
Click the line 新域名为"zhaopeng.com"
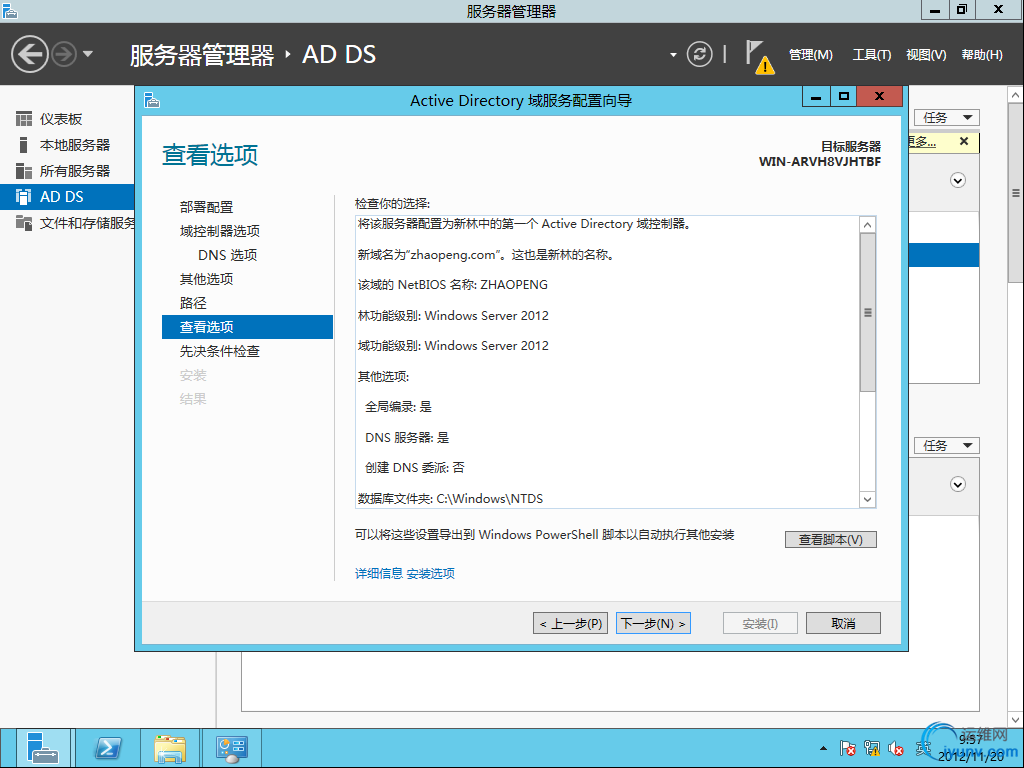point(486,255)
